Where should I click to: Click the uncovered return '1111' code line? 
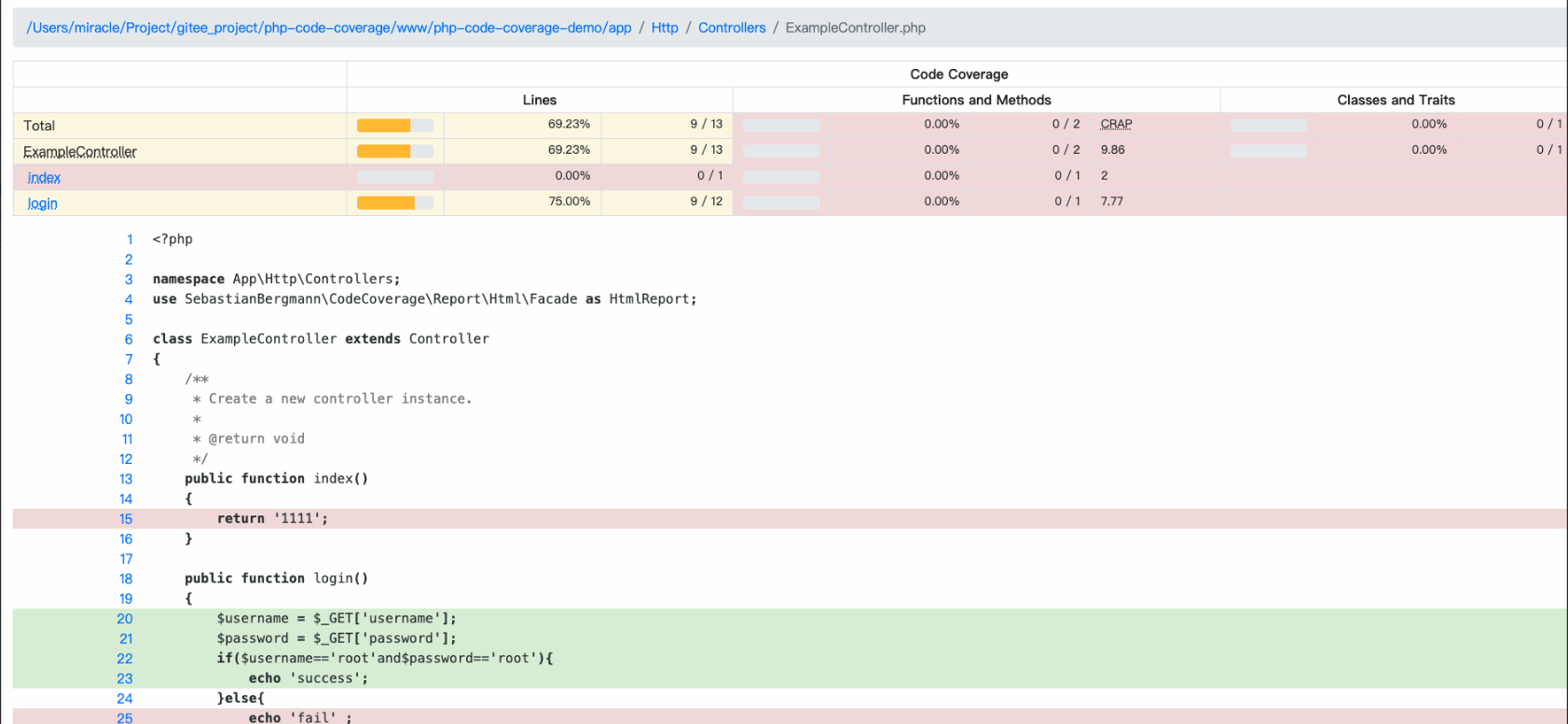(272, 519)
